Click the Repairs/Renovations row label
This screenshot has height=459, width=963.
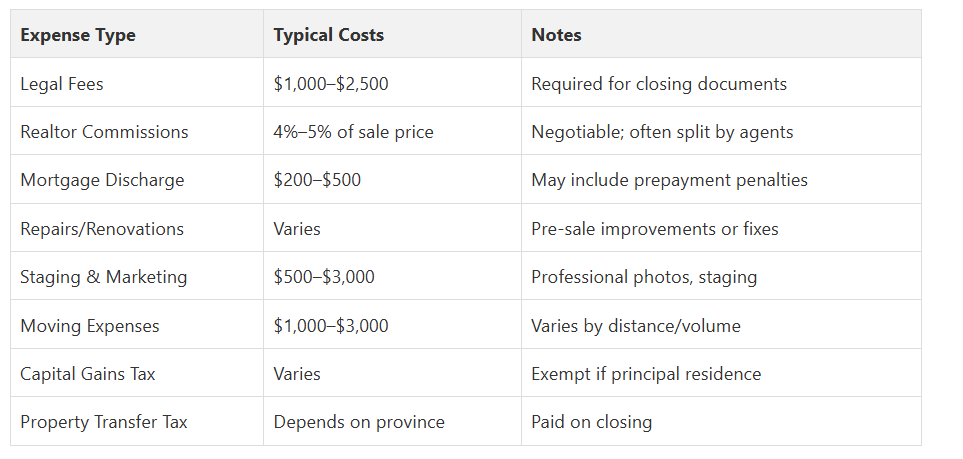(x=102, y=229)
